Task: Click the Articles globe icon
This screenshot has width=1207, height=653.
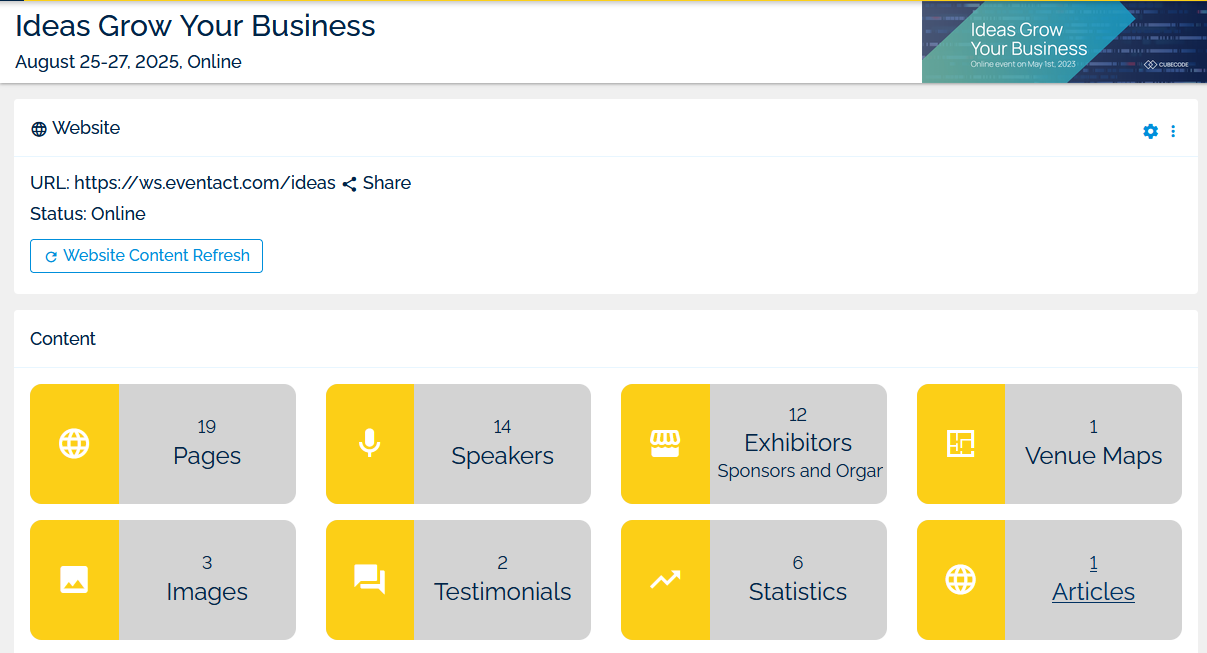Action: tap(960, 580)
